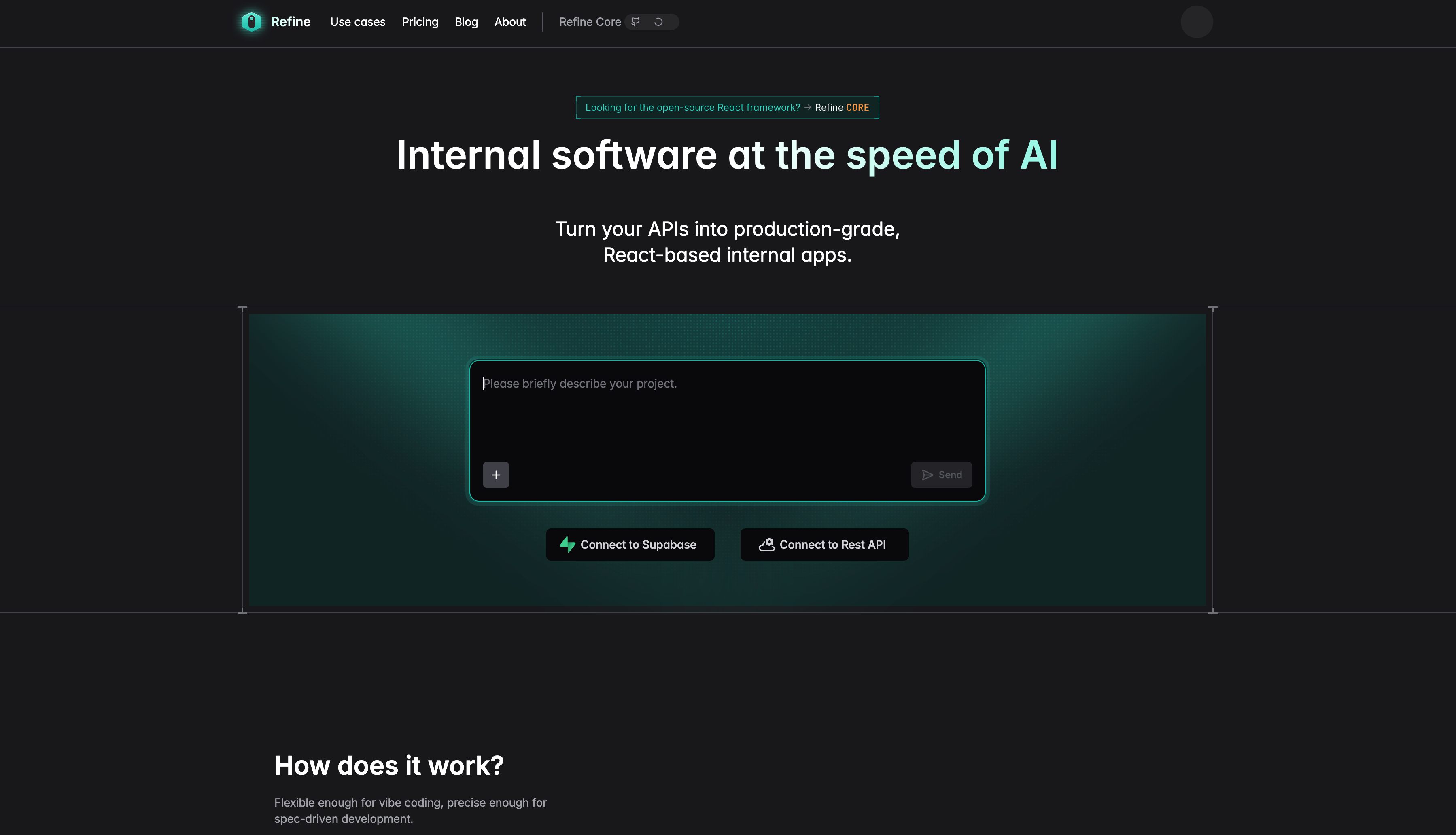
Task: Click the Refine hexagon logo icon
Action: point(251,22)
